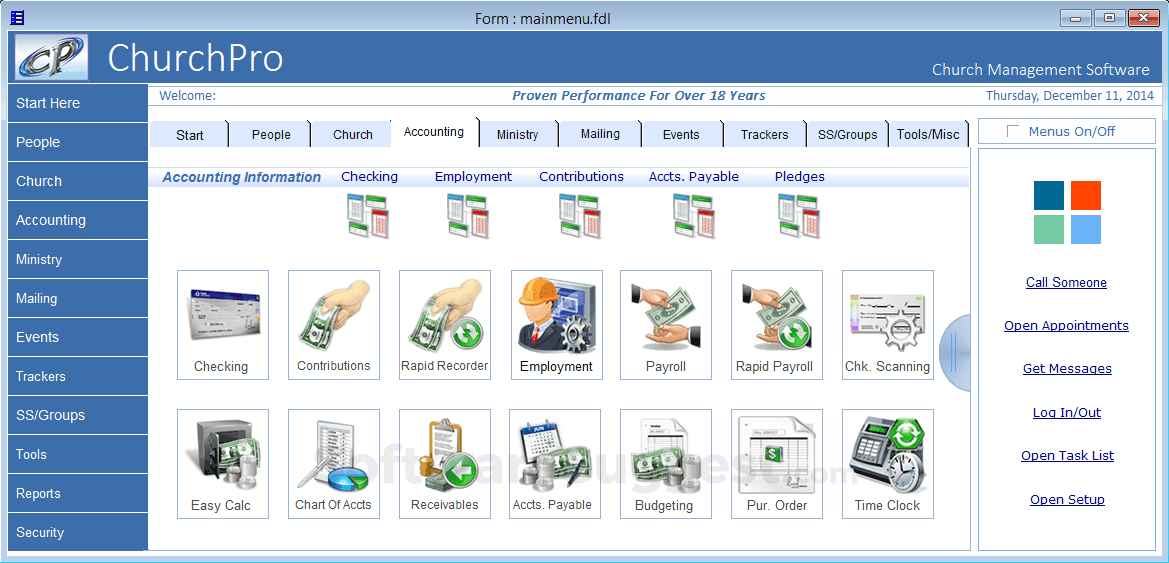Click the Open Task List link

point(1068,456)
